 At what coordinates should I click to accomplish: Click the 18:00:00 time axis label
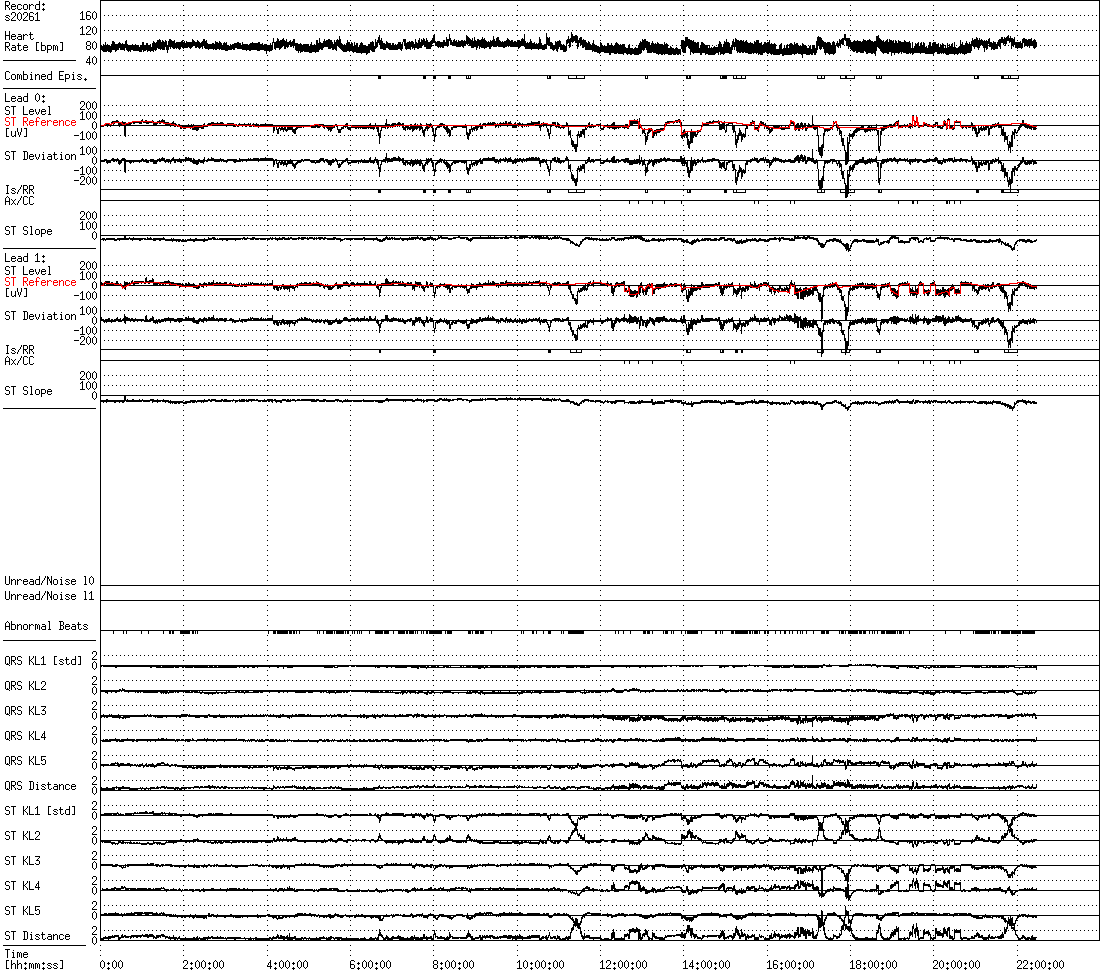click(873, 964)
